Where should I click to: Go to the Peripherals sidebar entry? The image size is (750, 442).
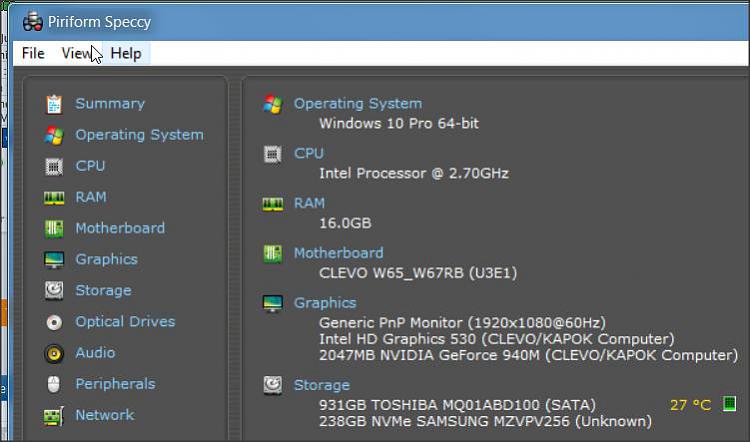tap(115, 384)
